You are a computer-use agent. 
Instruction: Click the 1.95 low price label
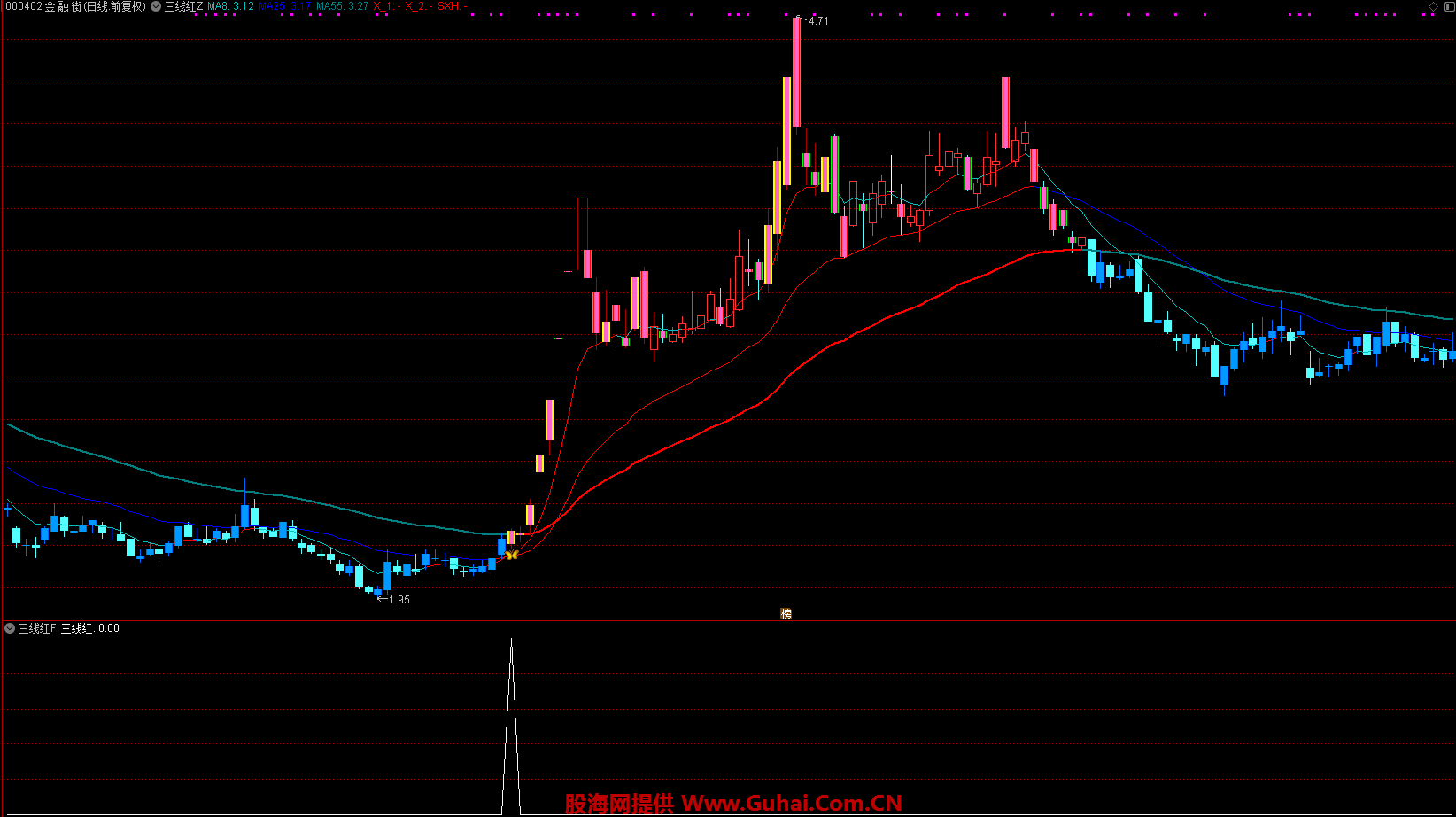pyautogui.click(x=399, y=600)
